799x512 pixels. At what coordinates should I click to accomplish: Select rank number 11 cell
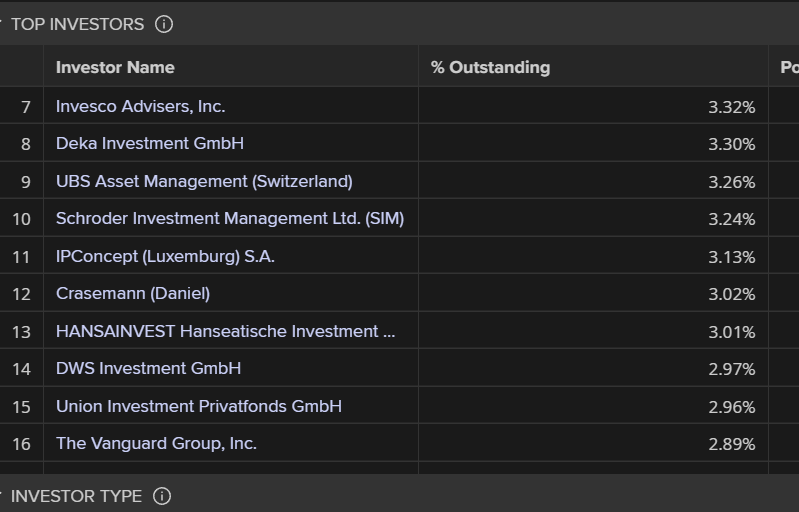tap(21, 255)
